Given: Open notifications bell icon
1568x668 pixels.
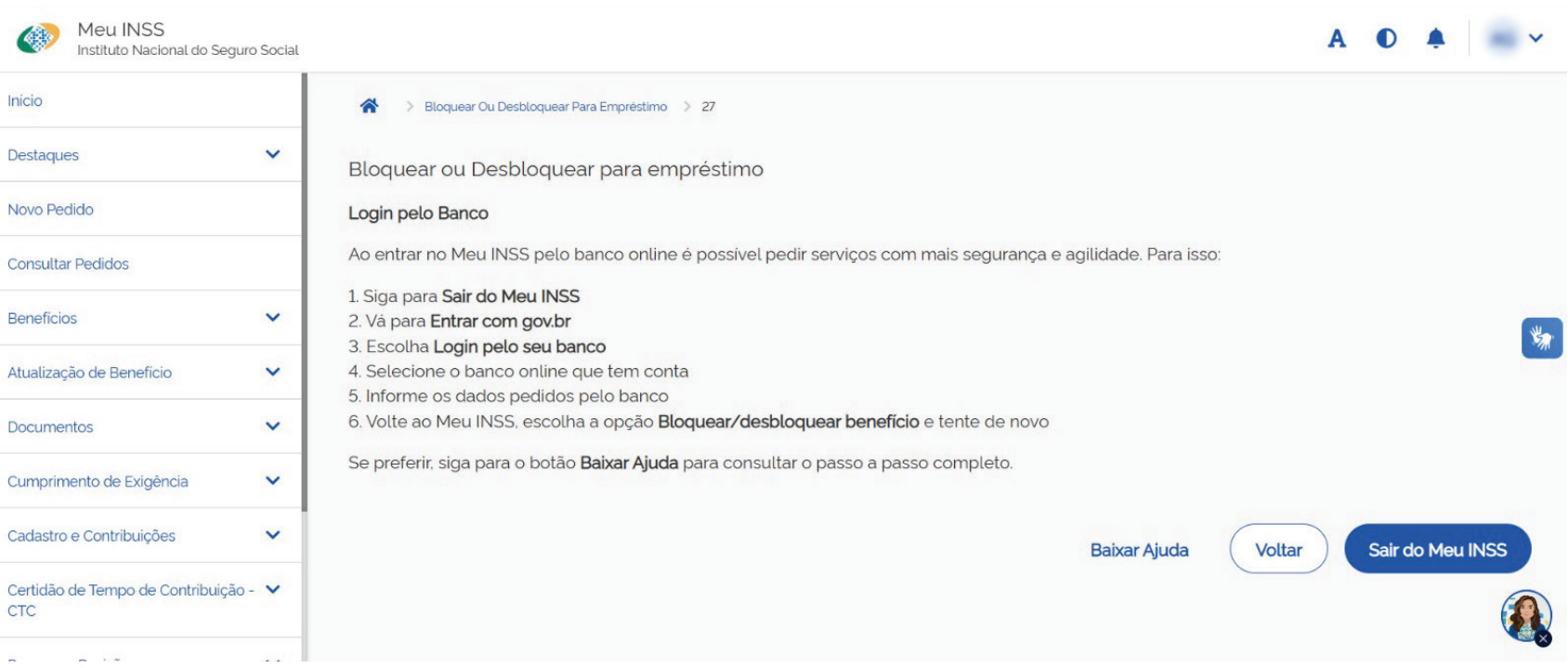Looking at the screenshot, I should click(x=1435, y=38).
